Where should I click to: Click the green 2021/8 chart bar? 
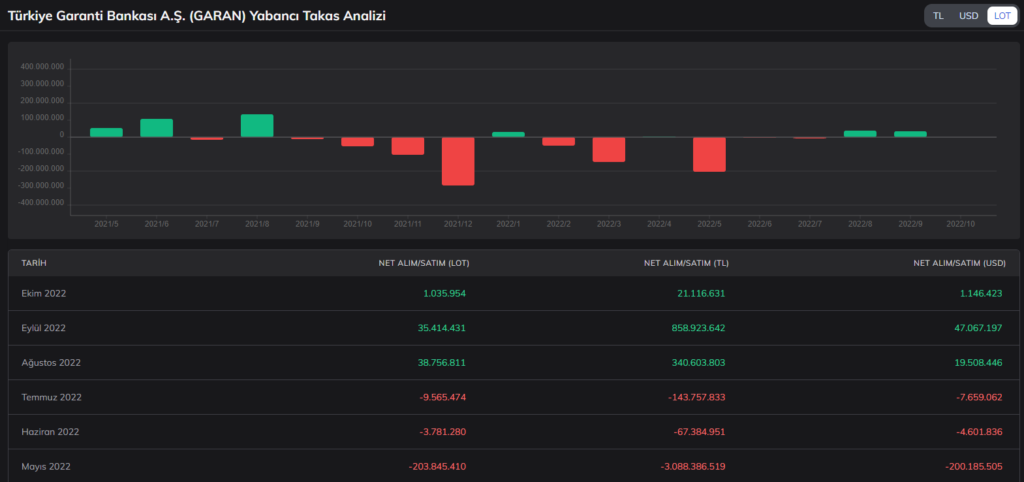pyautogui.click(x=257, y=125)
